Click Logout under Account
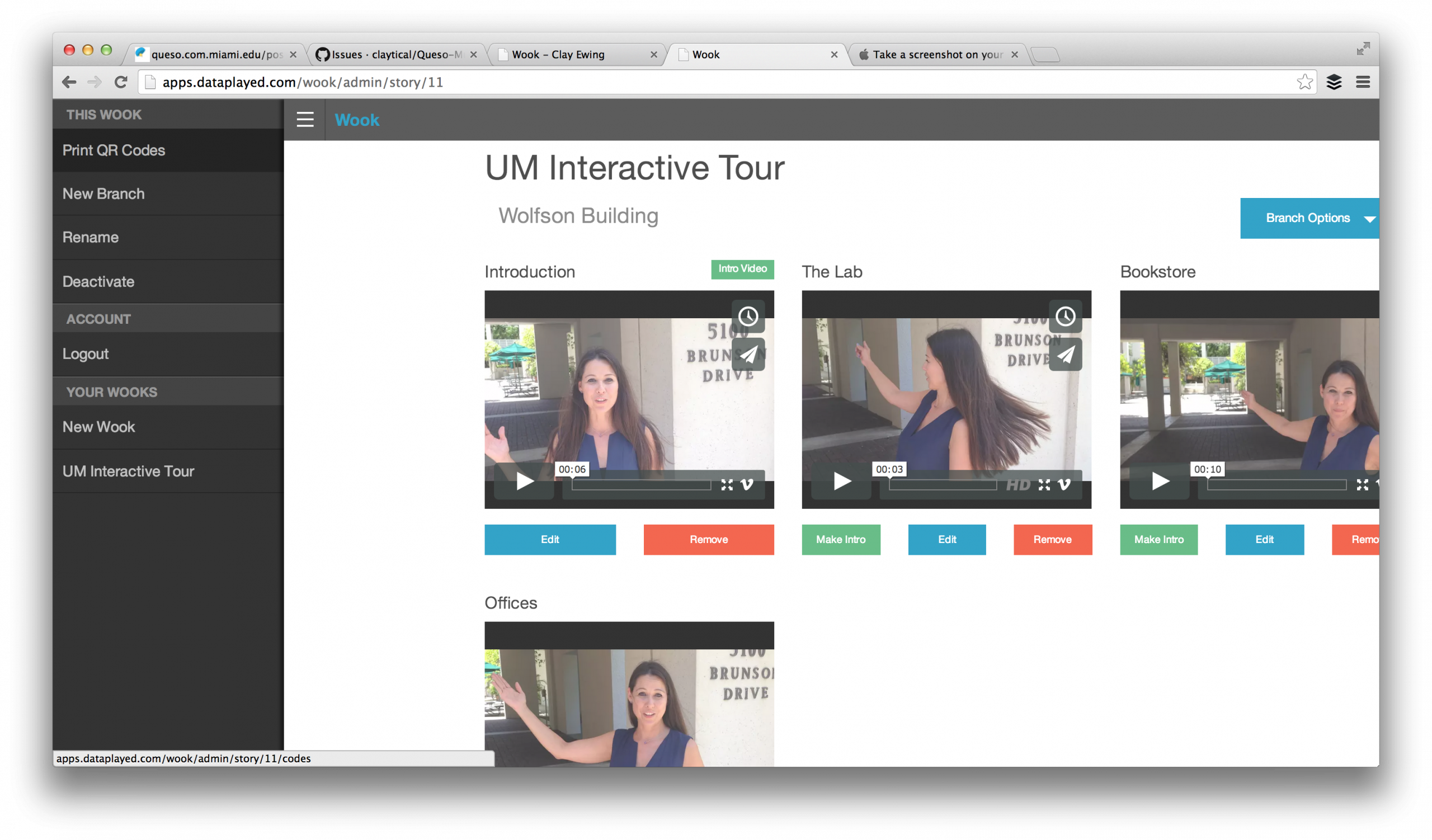This screenshot has height=840, width=1432. point(168,354)
